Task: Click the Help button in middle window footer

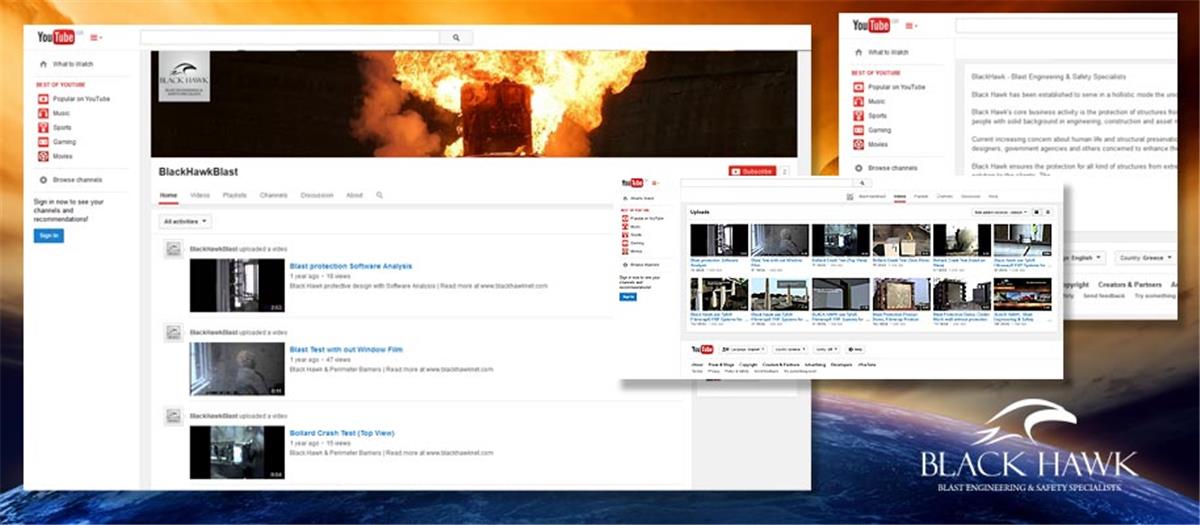Action: coord(855,349)
